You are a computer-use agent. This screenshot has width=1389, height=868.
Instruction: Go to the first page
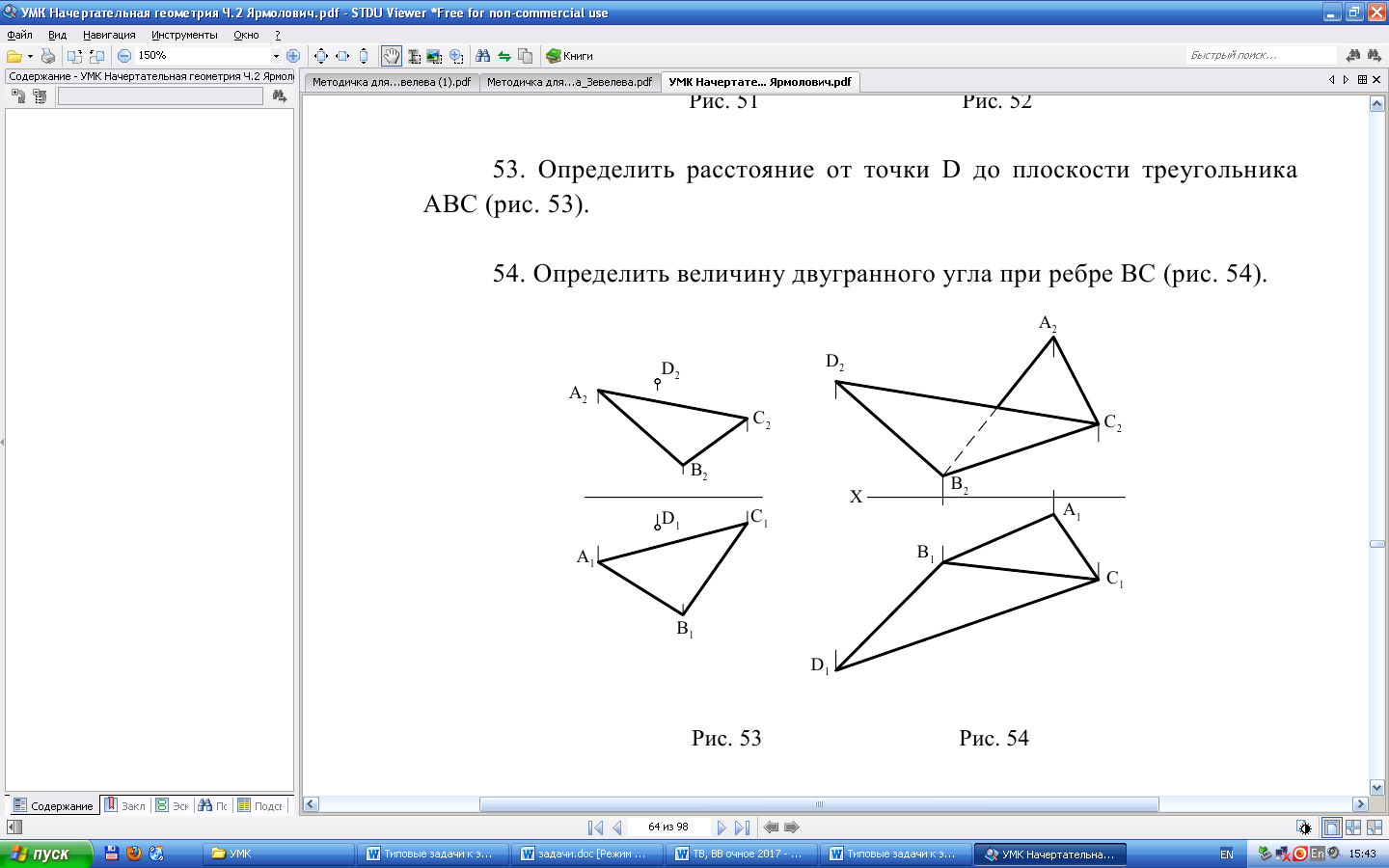click(595, 827)
